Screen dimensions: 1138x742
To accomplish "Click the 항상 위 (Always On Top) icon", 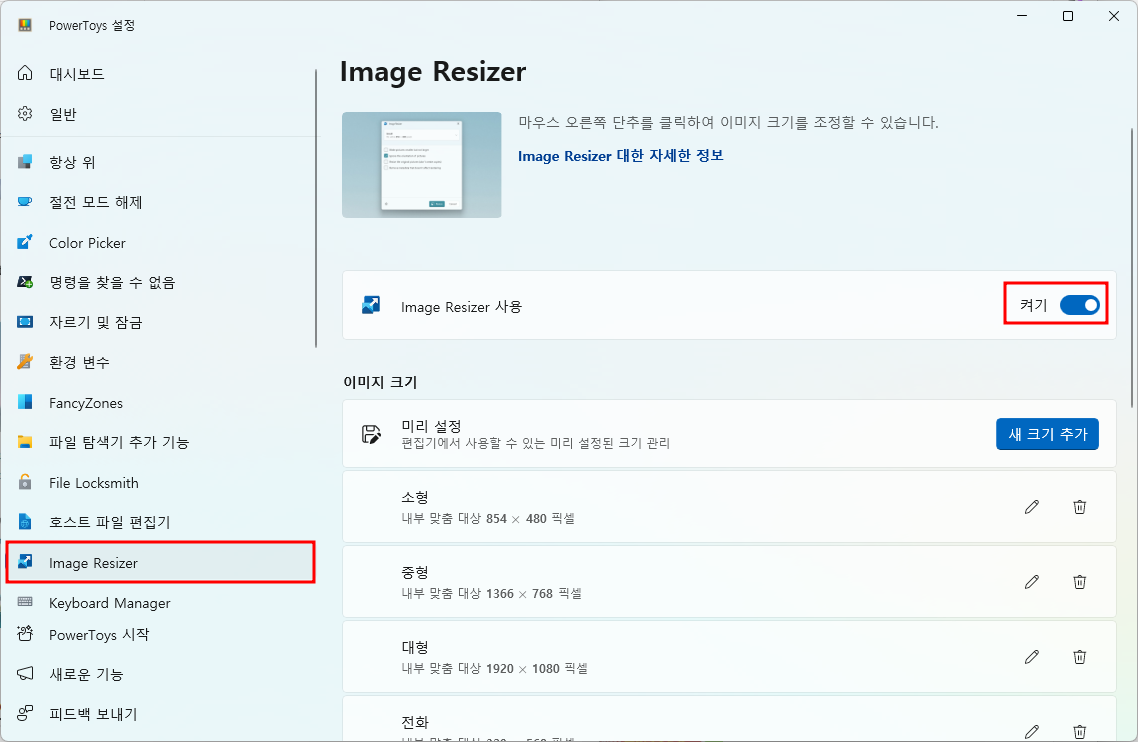I will point(25,162).
